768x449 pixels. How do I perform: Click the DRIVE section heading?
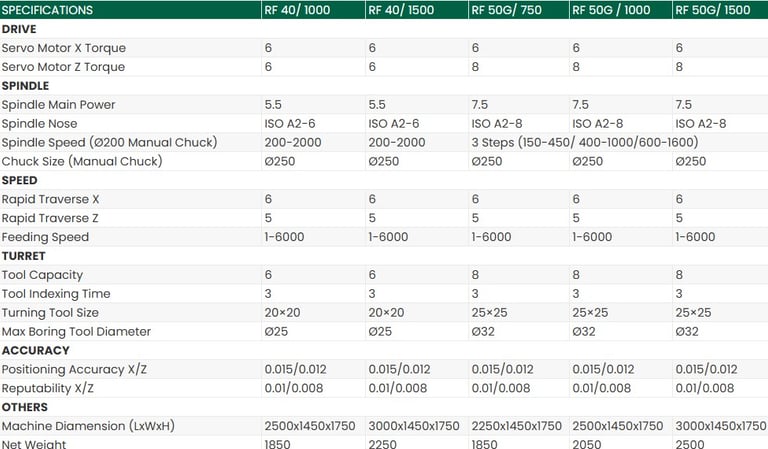point(19,29)
